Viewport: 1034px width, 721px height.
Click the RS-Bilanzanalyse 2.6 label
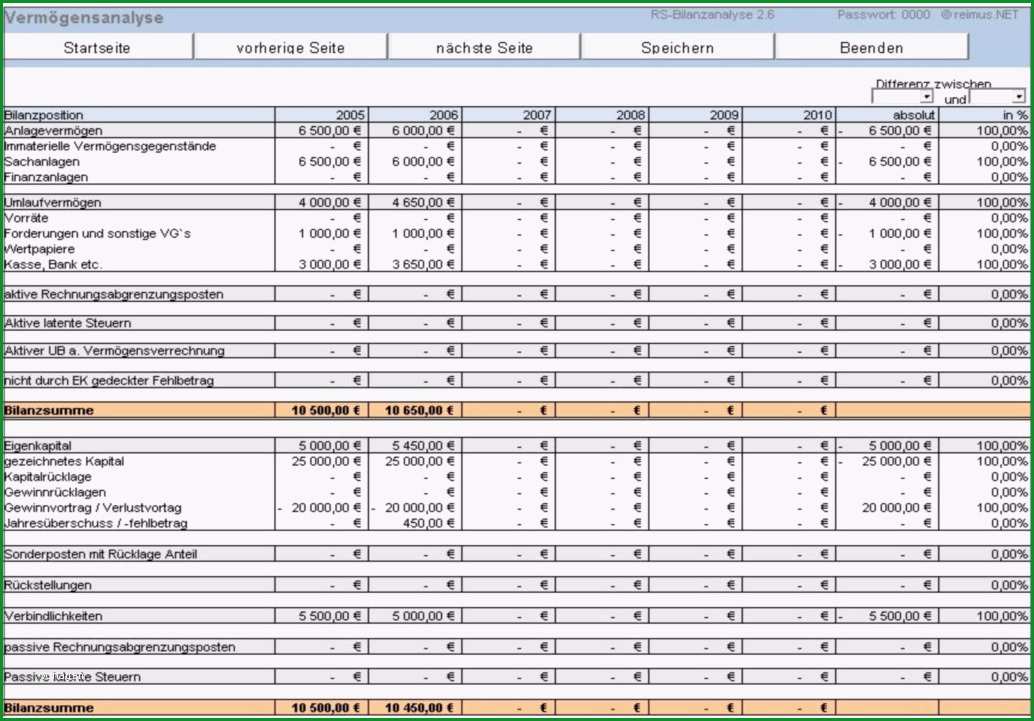click(712, 15)
